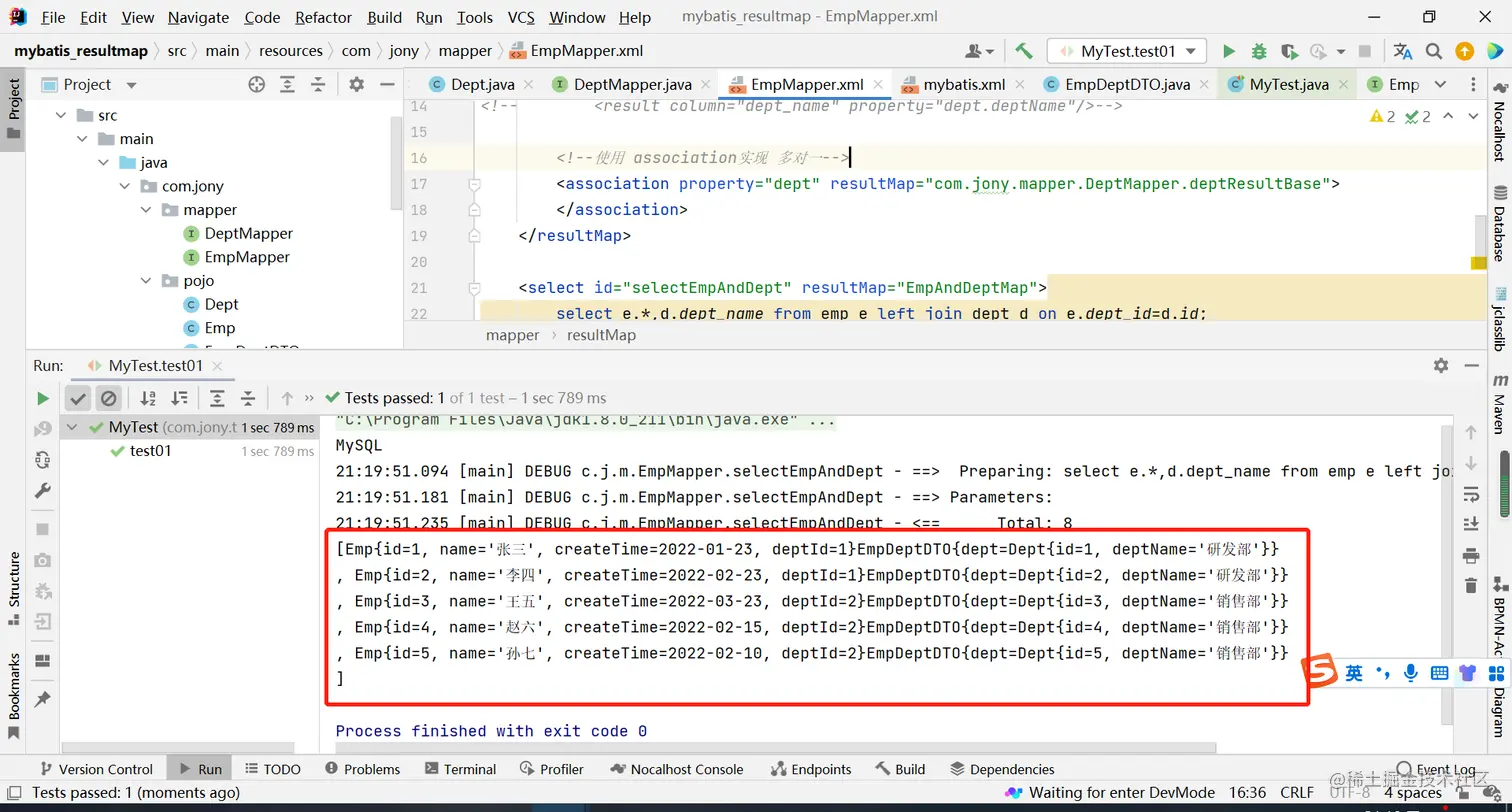Hide the Run tool window

click(1471, 366)
